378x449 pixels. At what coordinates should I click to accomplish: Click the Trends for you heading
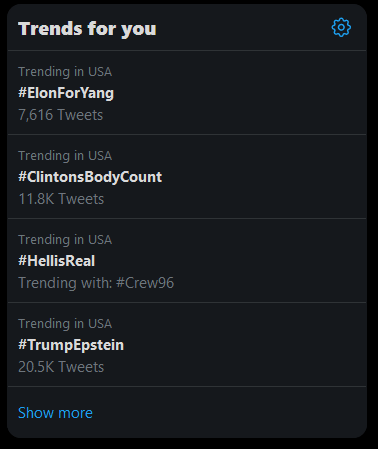pos(87,29)
